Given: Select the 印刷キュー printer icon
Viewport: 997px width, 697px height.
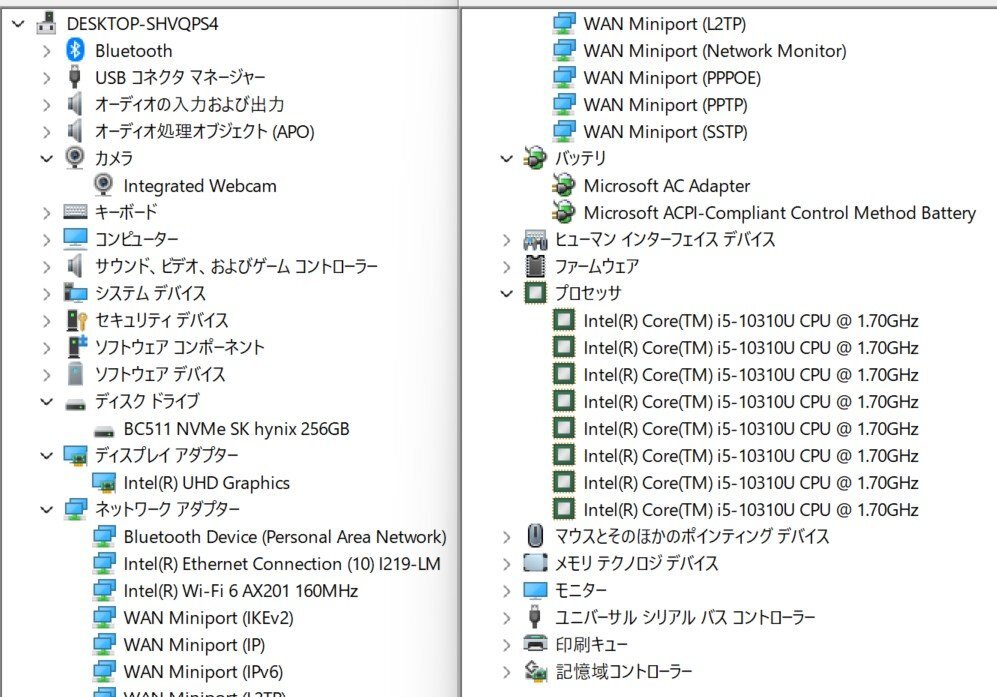Looking at the screenshot, I should [535, 644].
